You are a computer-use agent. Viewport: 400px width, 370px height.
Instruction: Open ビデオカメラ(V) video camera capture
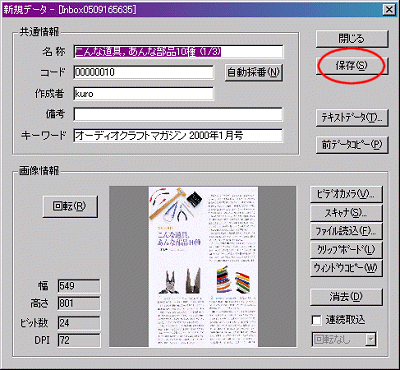click(346, 194)
